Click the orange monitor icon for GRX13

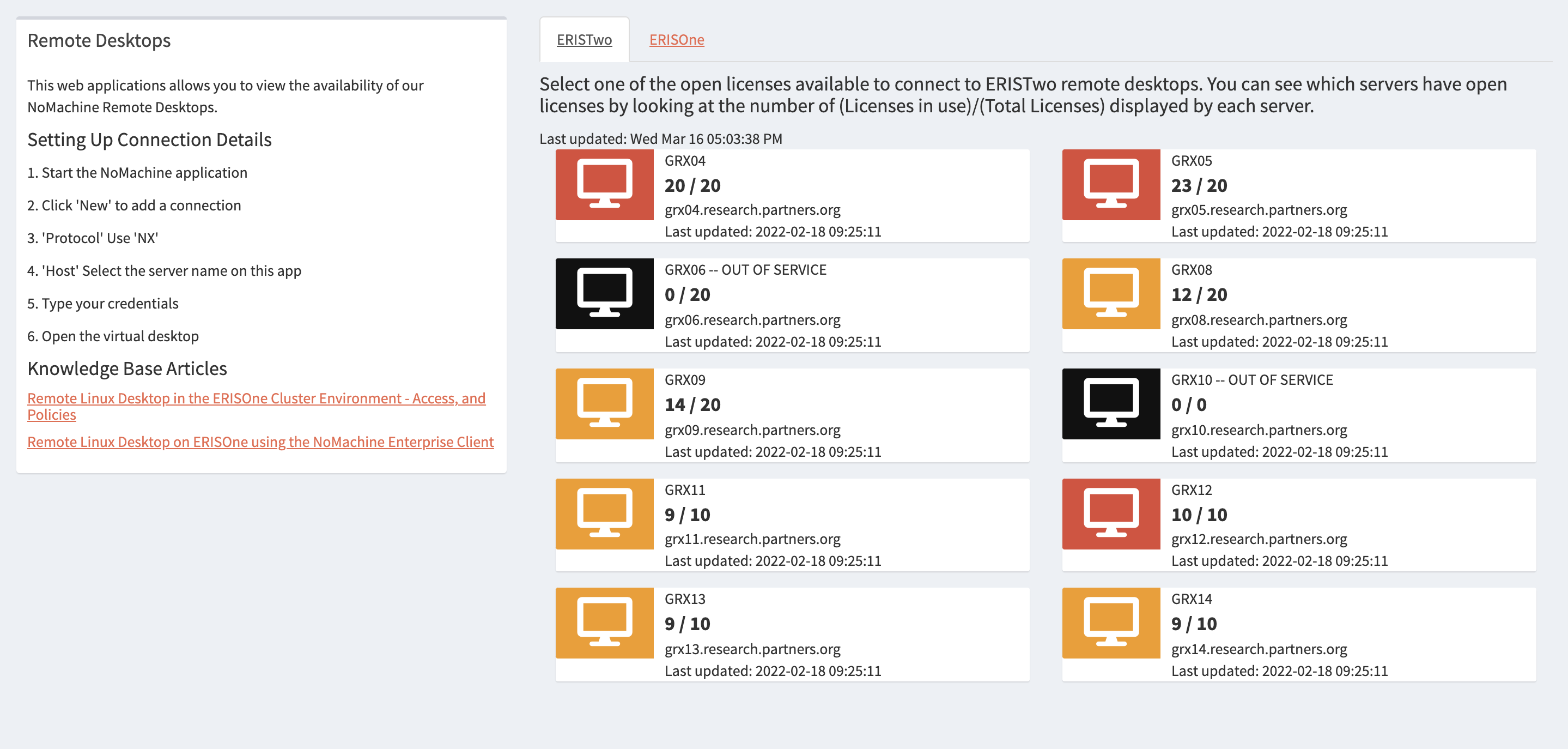click(604, 623)
